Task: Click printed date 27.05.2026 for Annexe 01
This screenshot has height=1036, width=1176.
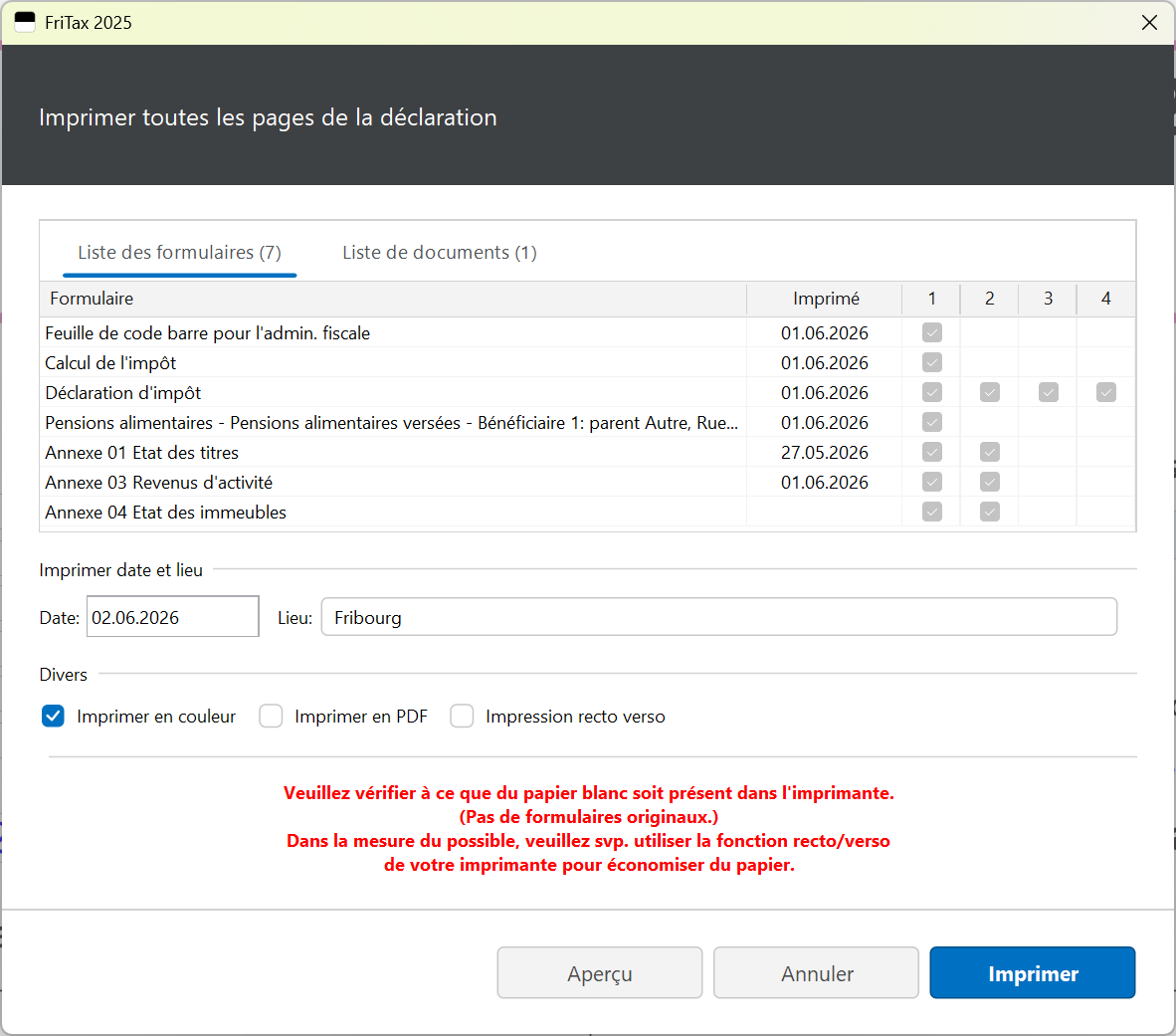Action: point(824,453)
